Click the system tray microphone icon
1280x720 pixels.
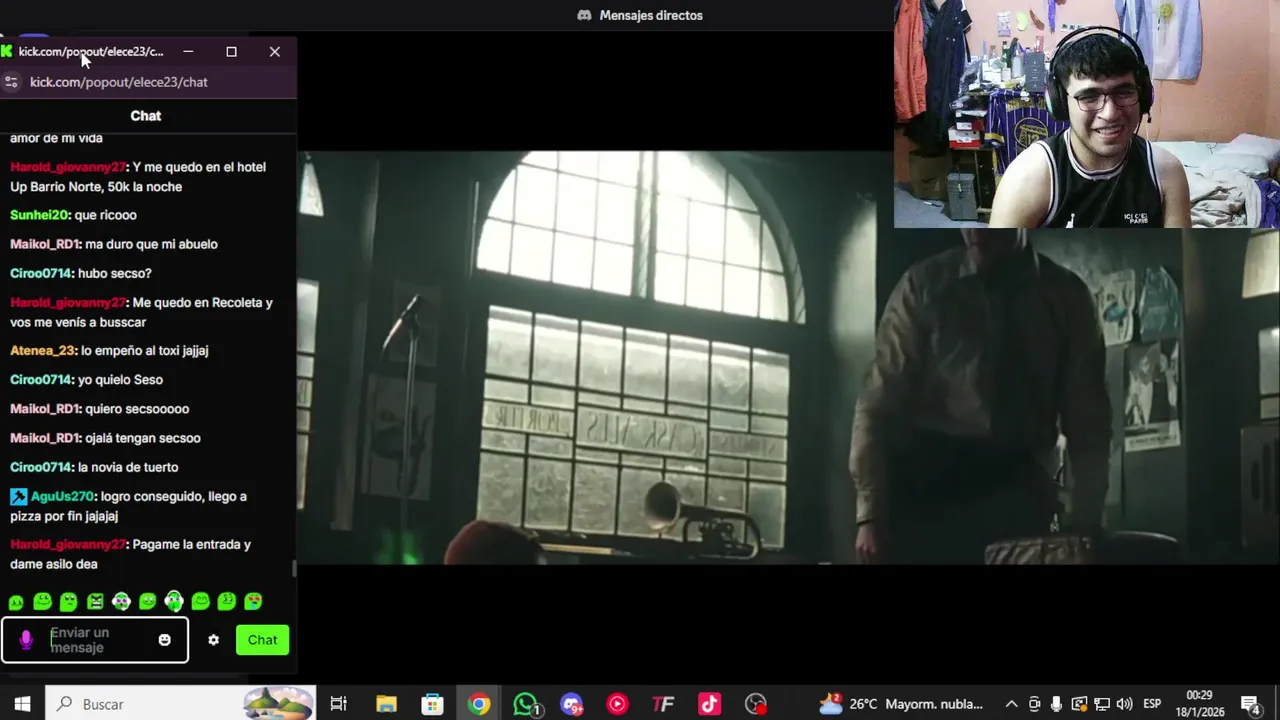point(1056,704)
